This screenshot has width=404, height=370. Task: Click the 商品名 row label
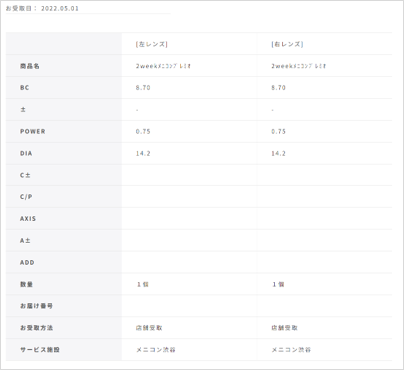point(30,66)
